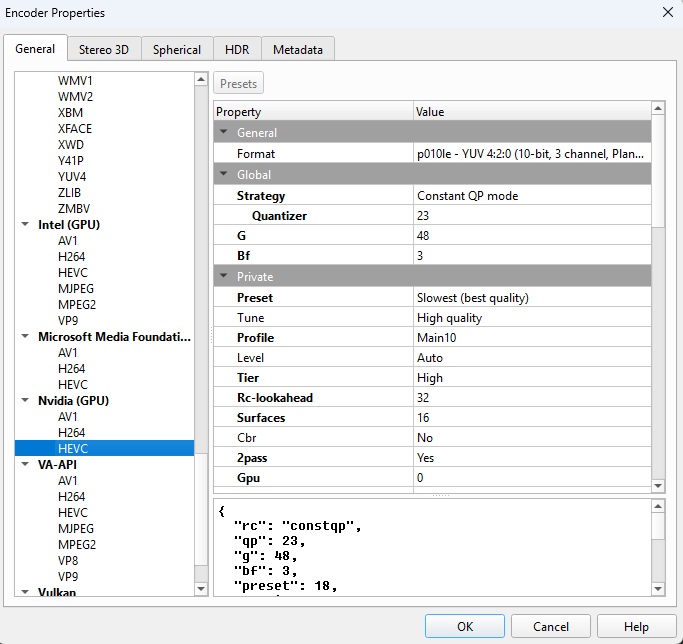Viewport: 683px width, 644px height.
Task: Select HEVC under Microsoft Media Foundation
Action: click(73, 385)
